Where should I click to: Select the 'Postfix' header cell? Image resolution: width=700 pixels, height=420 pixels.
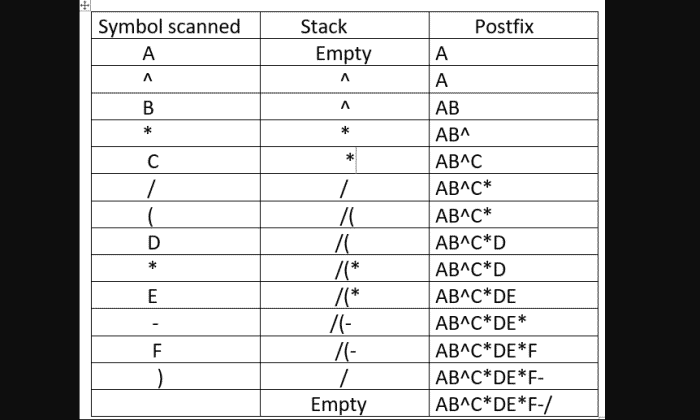tap(513, 25)
